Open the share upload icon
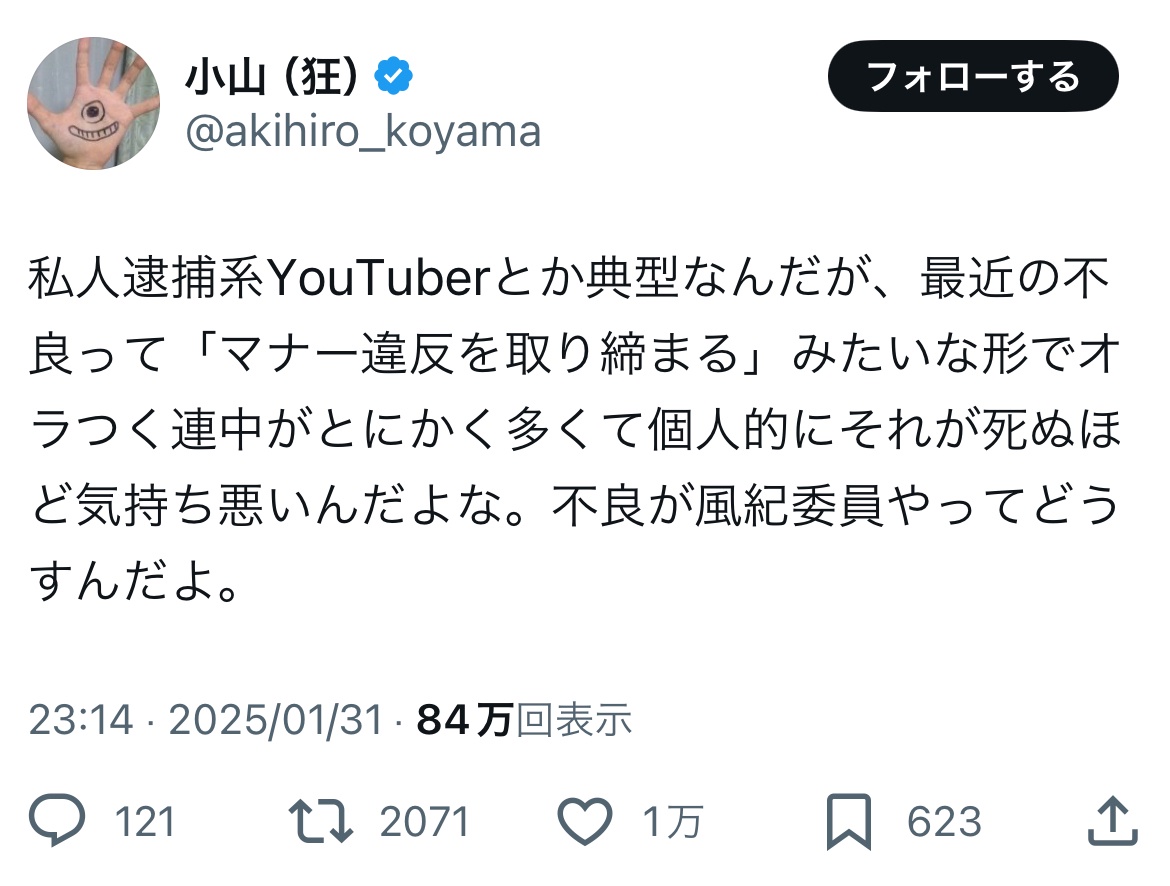 point(1112,820)
